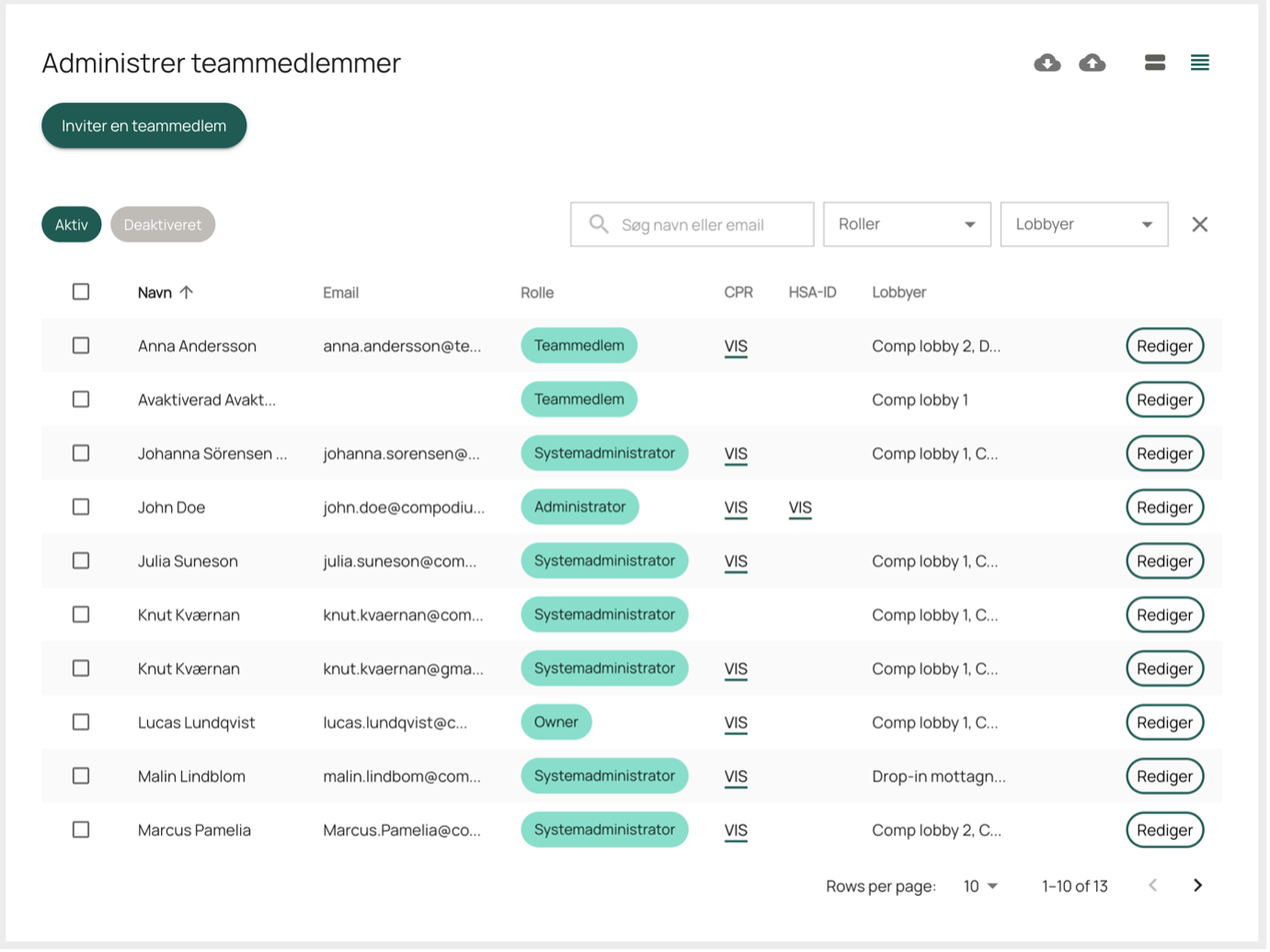Image resolution: width=1270 pixels, height=952 pixels.
Task: Click the Lobbyer column header
Action: pos(898,292)
